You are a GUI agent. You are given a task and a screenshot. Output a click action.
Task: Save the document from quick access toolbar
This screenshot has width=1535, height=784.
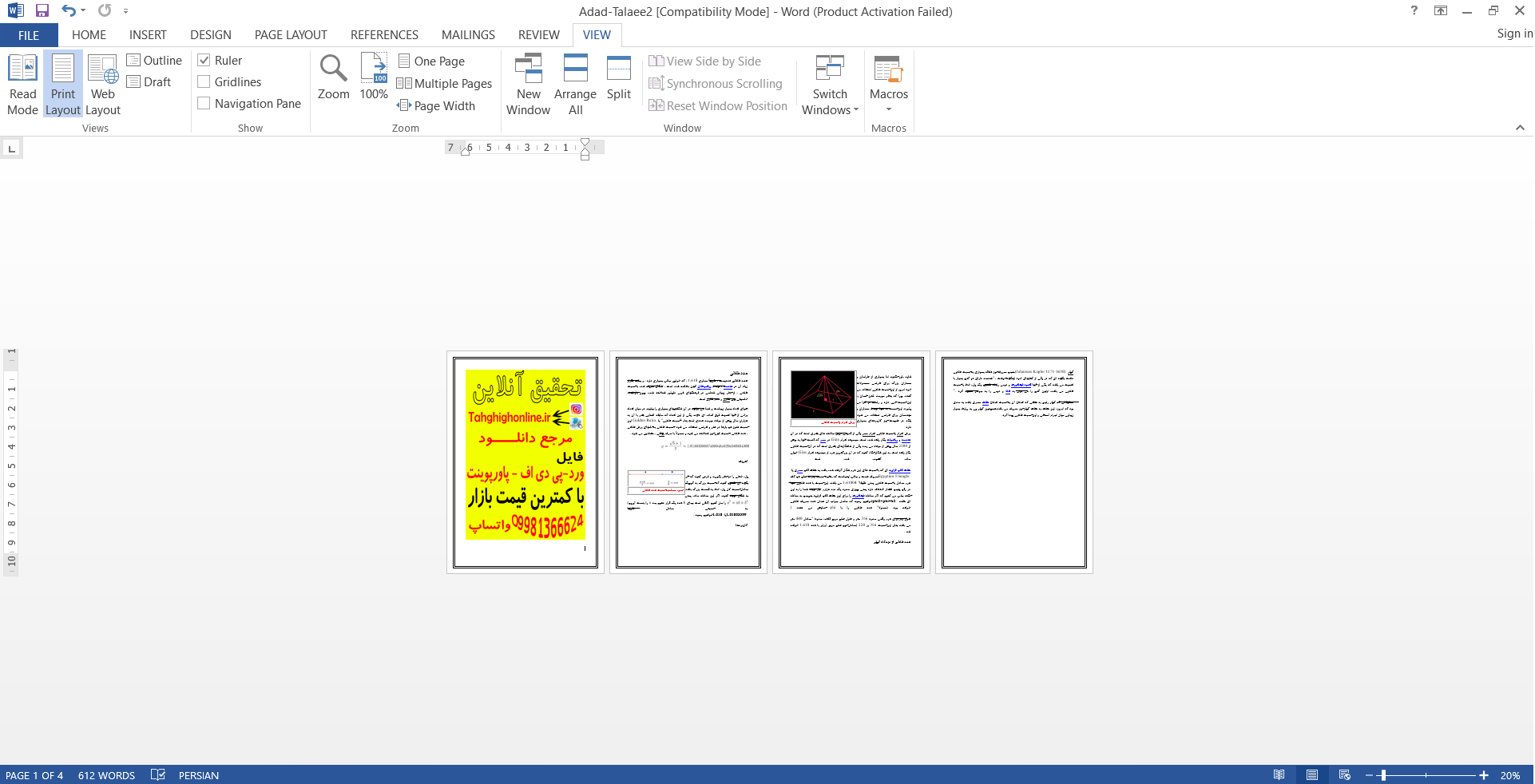pos(42,11)
